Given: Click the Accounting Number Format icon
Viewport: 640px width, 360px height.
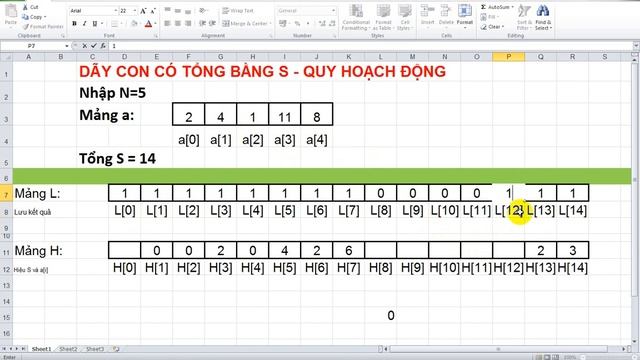Looking at the screenshot, I should pyautogui.click(x=283, y=24).
